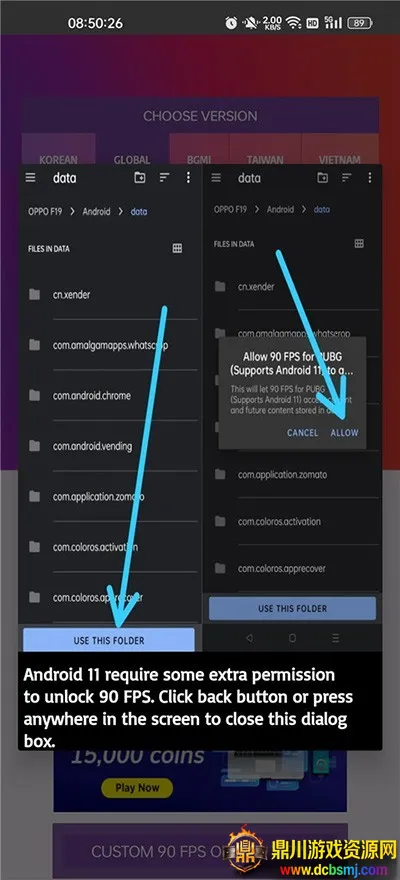
Task: Open the sort icon in left panel
Action: [164, 177]
